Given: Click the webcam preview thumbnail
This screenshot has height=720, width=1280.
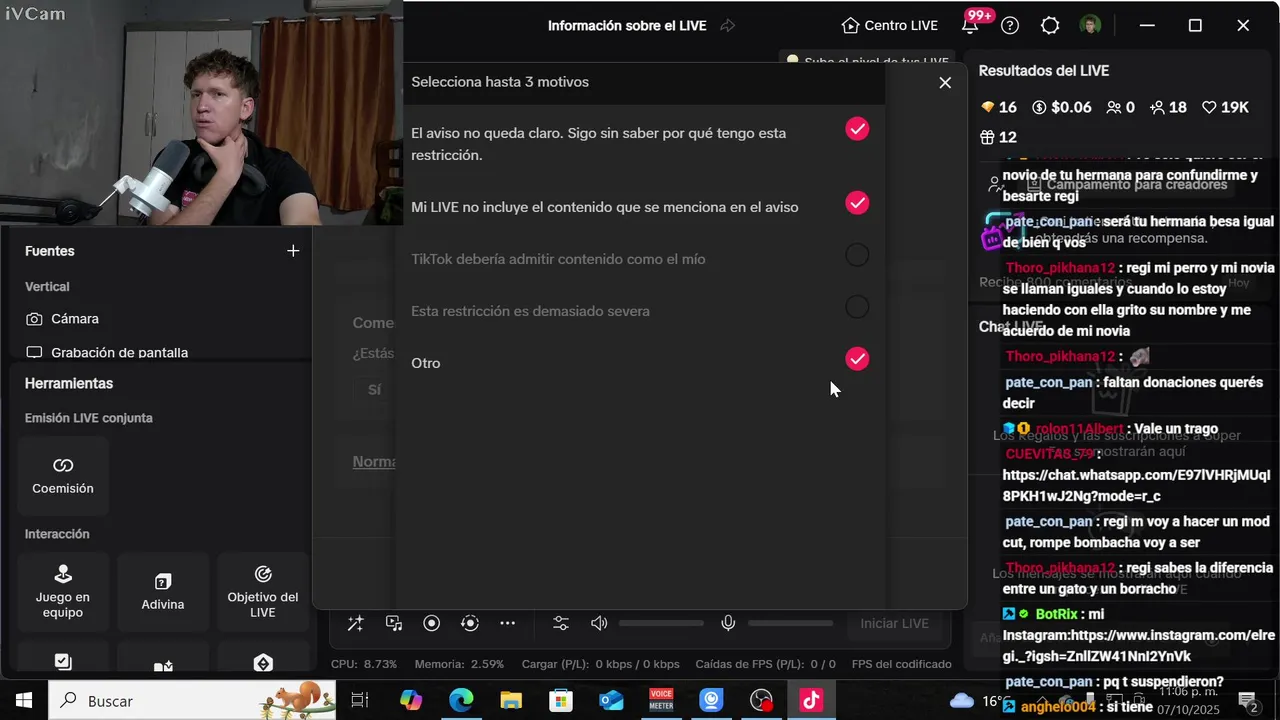Looking at the screenshot, I should point(201,112).
